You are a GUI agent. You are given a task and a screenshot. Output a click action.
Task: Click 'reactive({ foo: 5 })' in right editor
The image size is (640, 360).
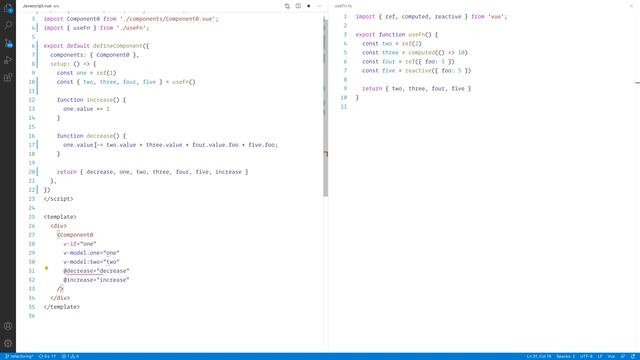[438, 71]
